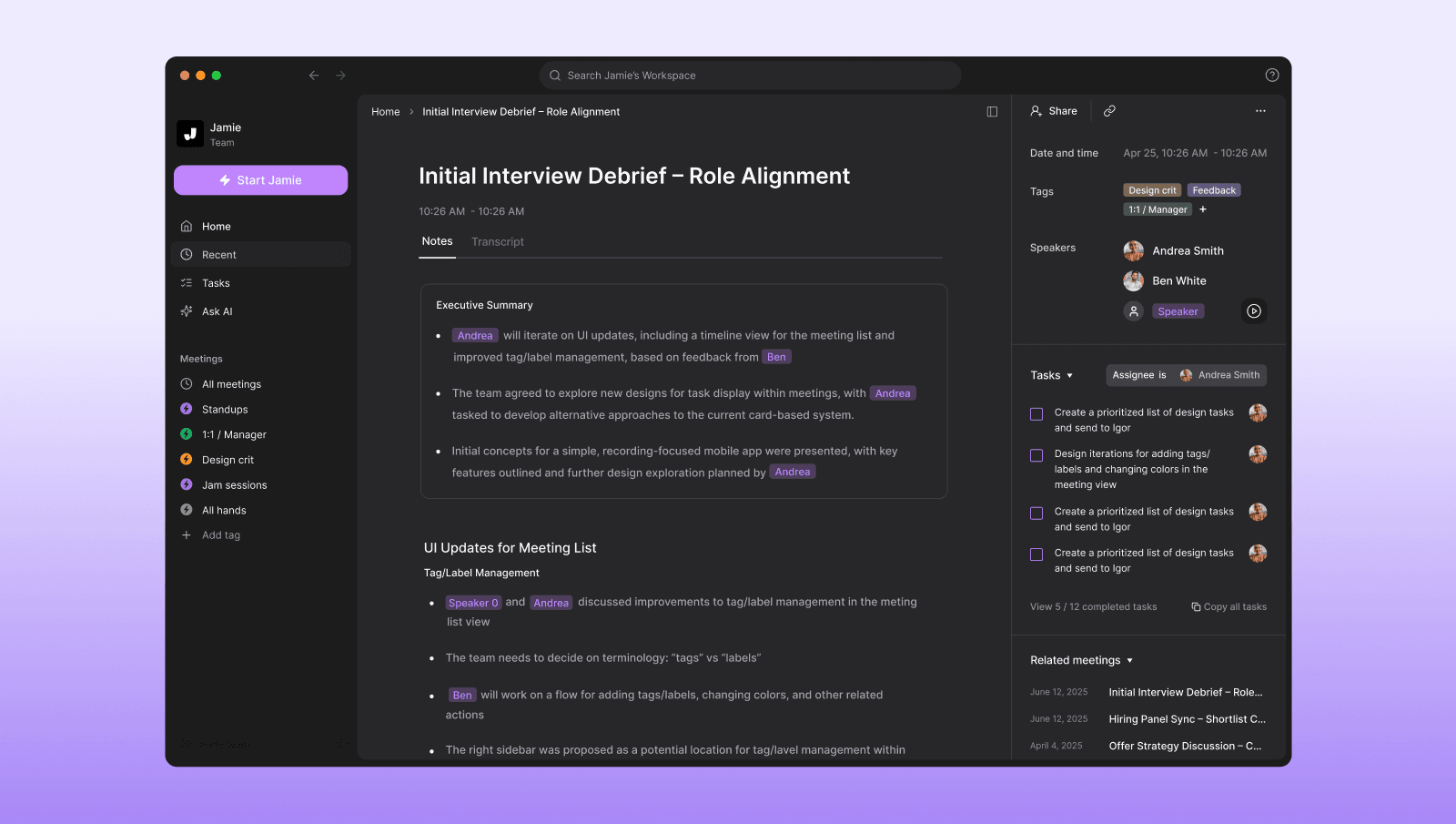Screen dimensions: 1456x824
Task: Check the first prioritized list task
Action: tap(1036, 414)
